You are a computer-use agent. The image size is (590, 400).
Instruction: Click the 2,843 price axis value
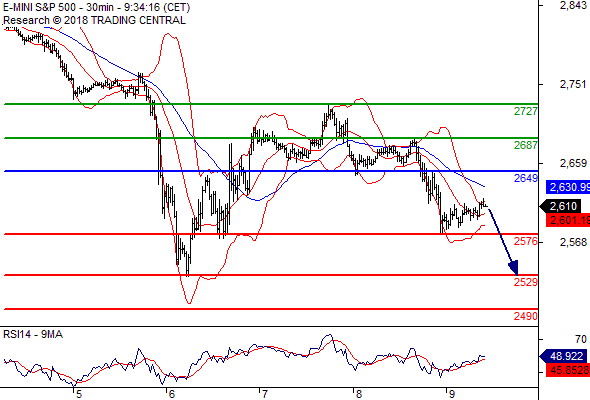point(573,5)
